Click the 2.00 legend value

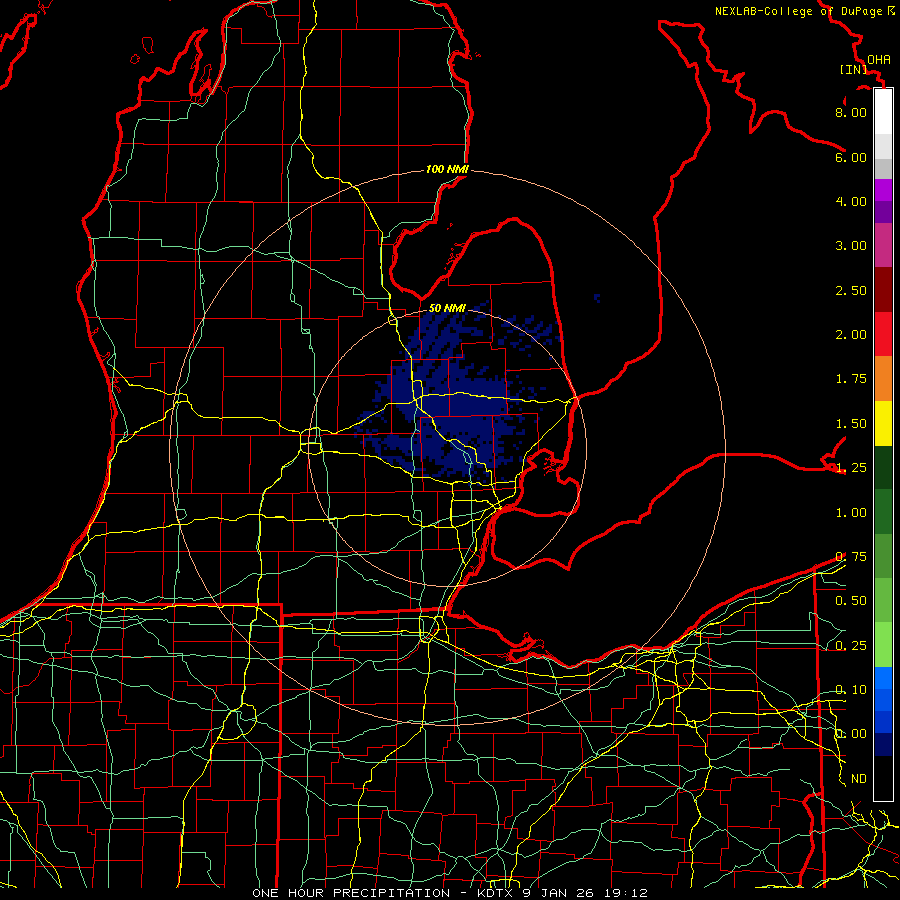pos(851,335)
